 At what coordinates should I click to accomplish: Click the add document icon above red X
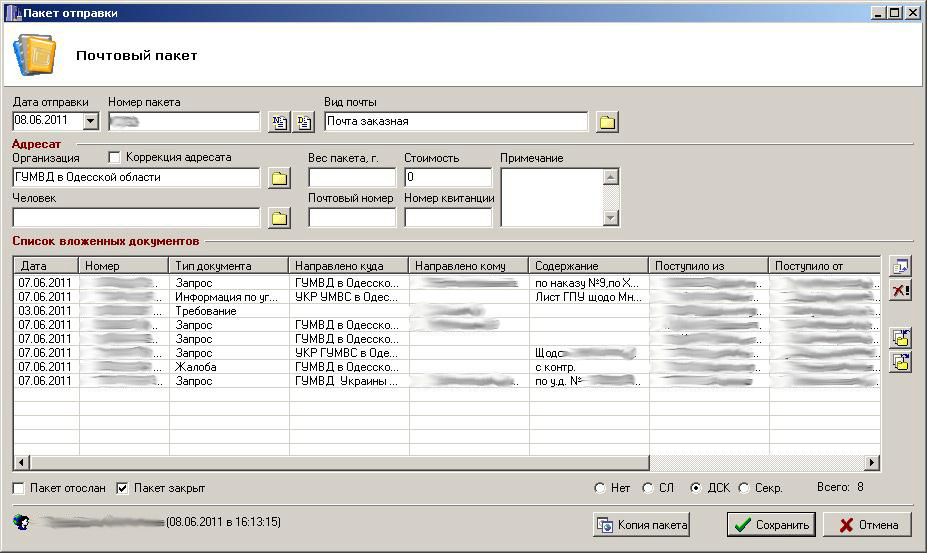tap(900, 266)
